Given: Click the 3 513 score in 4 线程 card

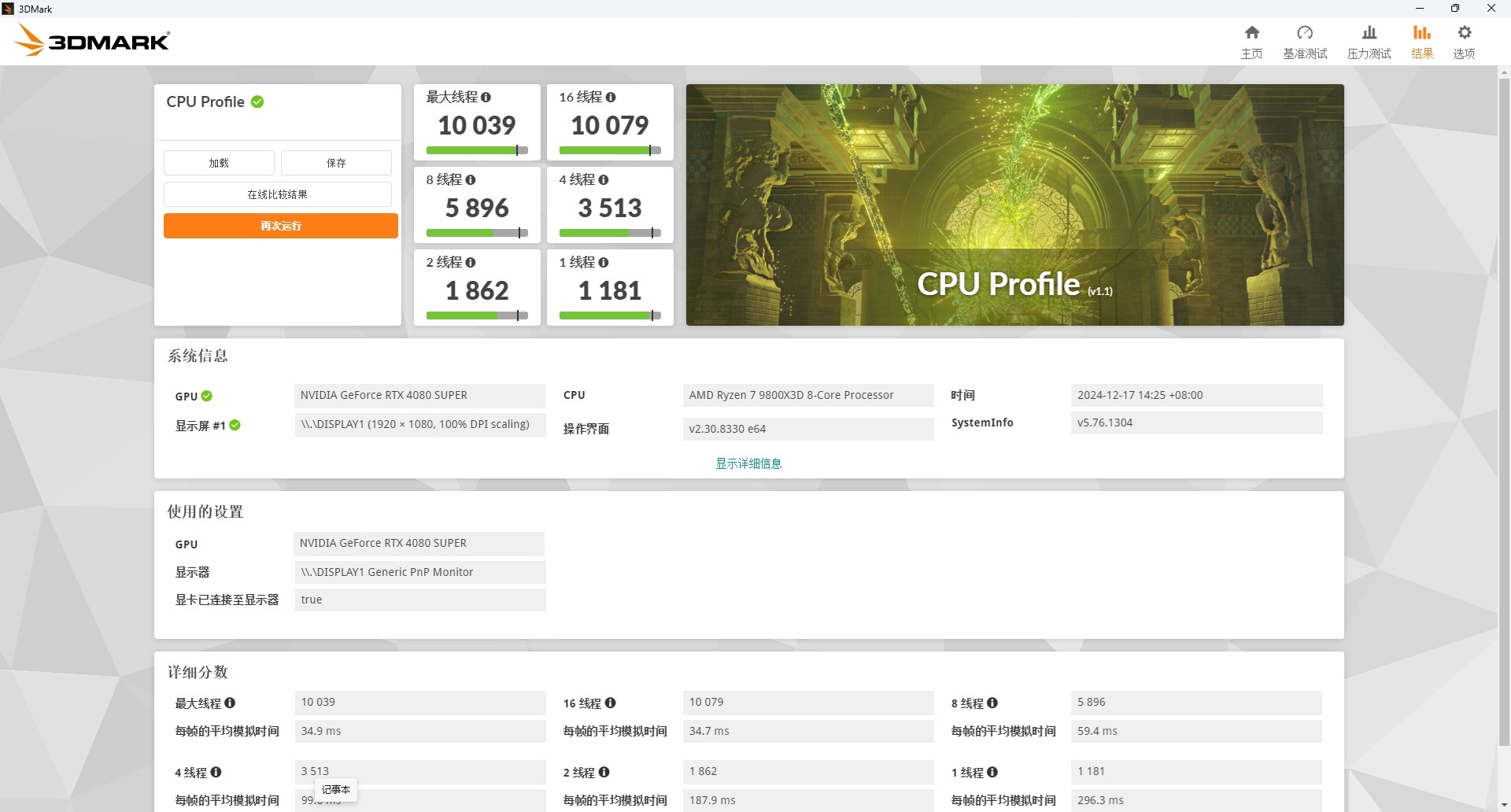Looking at the screenshot, I should pyautogui.click(x=610, y=208).
